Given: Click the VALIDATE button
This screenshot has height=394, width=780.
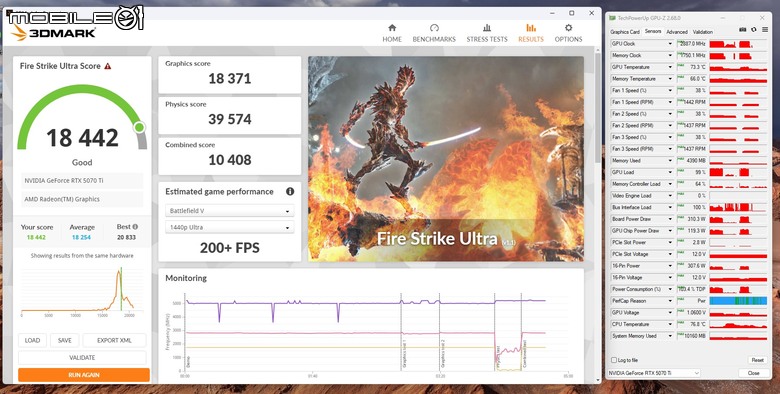Looking at the screenshot, I should (83, 357).
